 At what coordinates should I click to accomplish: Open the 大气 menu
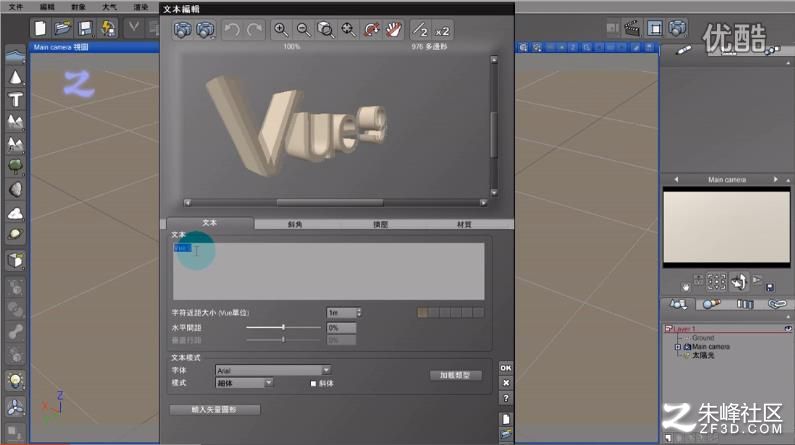[x=110, y=7]
